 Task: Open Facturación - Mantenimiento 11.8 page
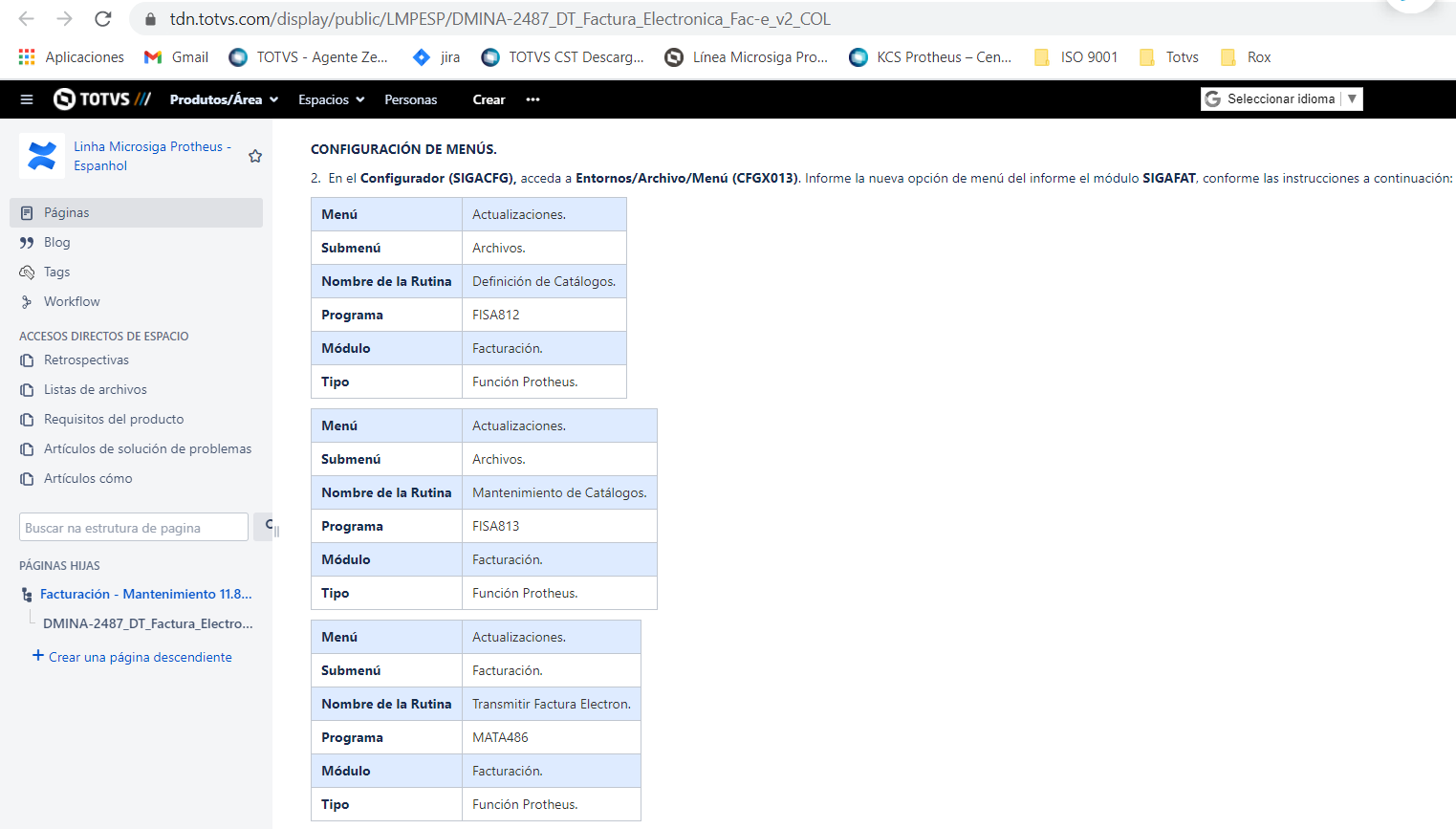[x=146, y=594]
